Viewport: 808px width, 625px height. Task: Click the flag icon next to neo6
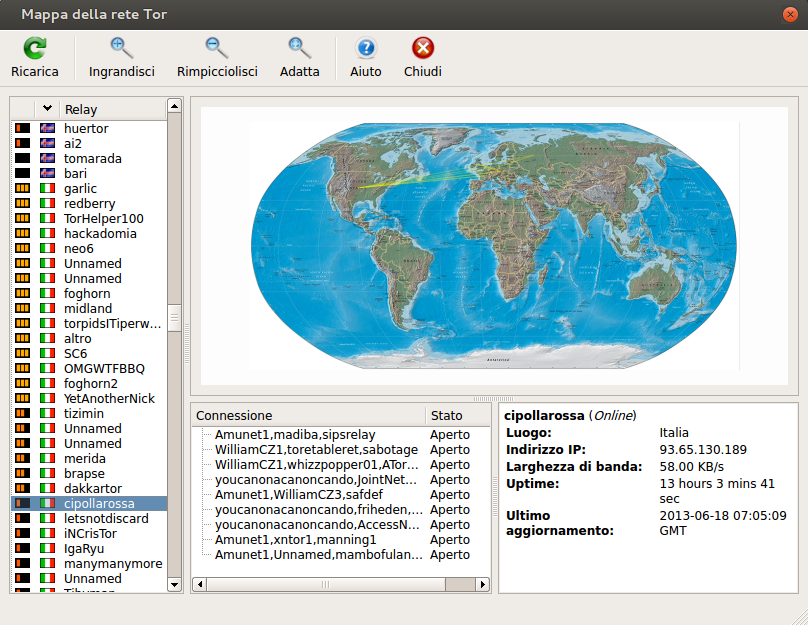point(47,248)
